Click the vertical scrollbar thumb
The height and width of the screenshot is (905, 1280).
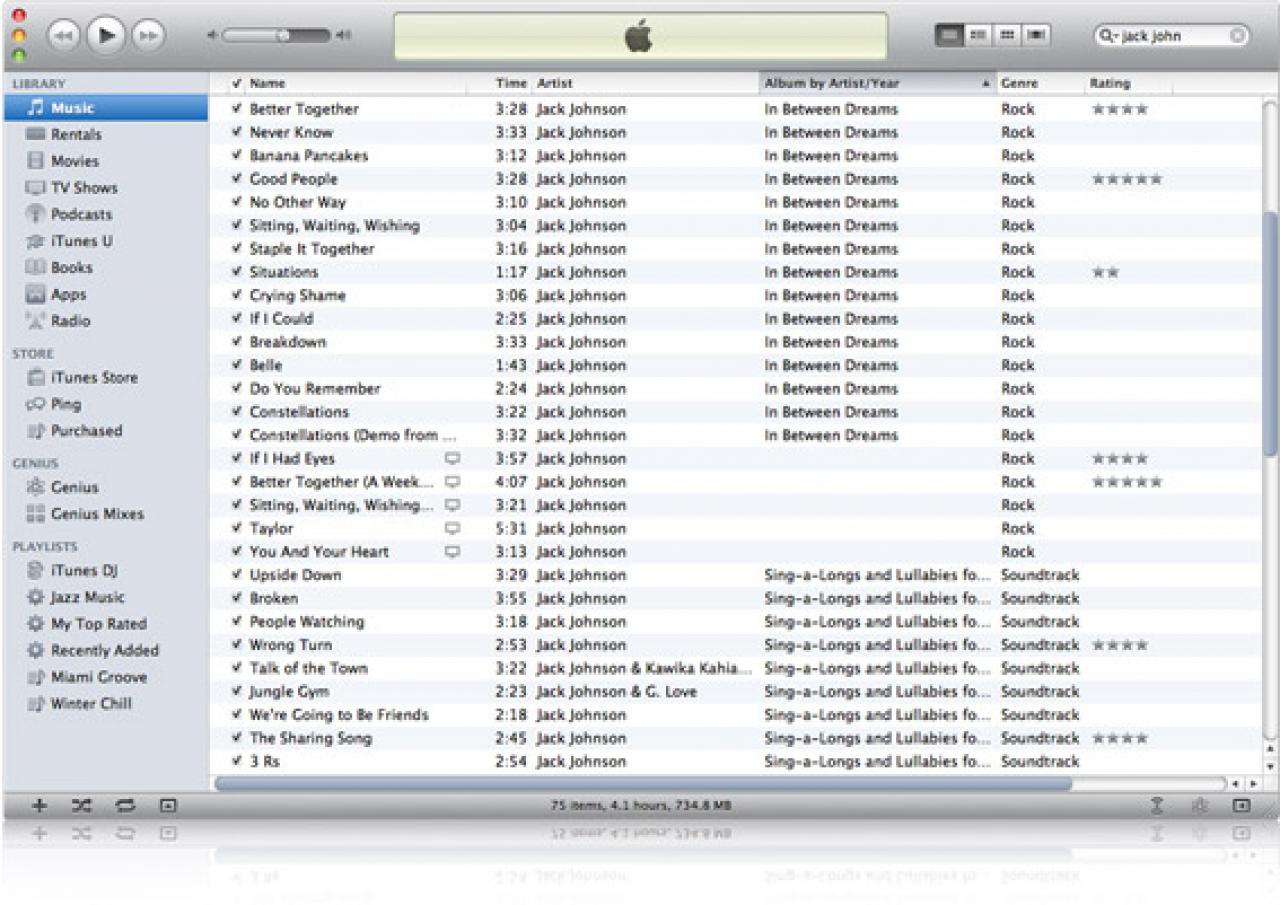click(x=1270, y=333)
